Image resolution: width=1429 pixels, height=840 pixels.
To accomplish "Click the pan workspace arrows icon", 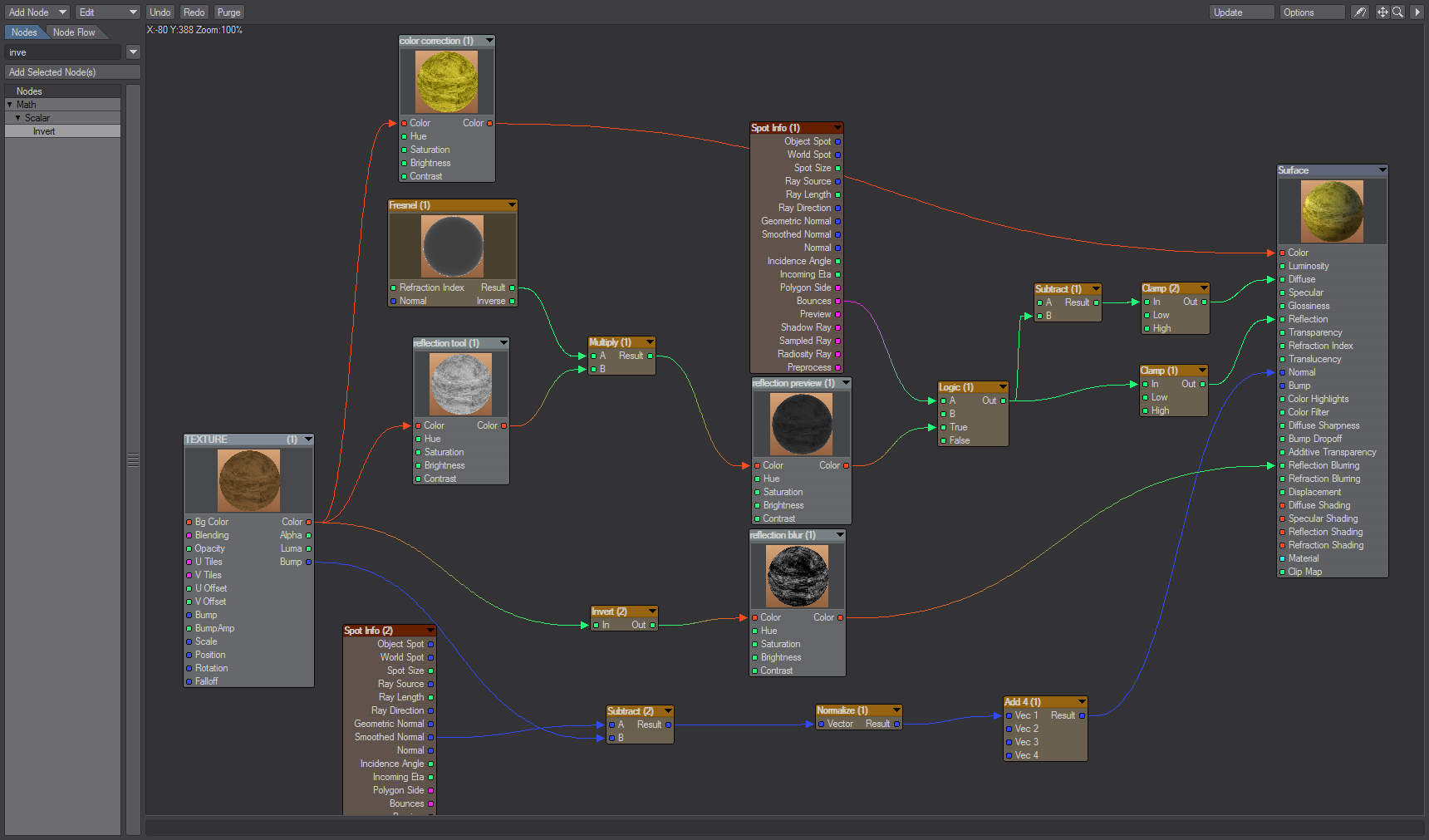I will tap(1382, 12).
